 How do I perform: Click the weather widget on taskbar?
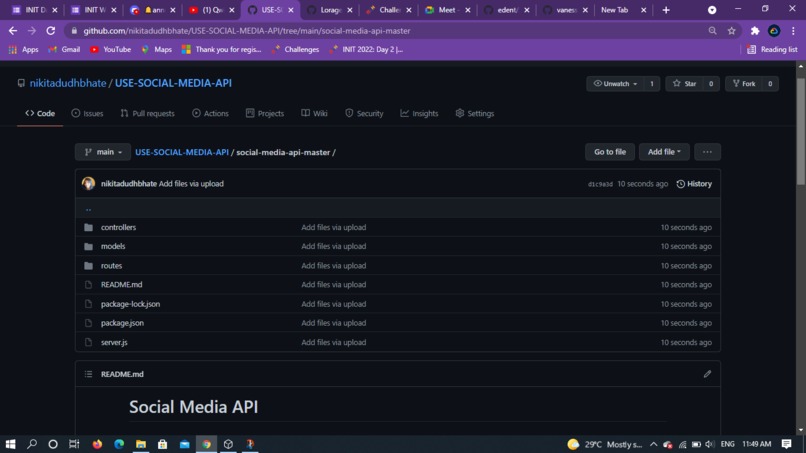[x=604, y=444]
